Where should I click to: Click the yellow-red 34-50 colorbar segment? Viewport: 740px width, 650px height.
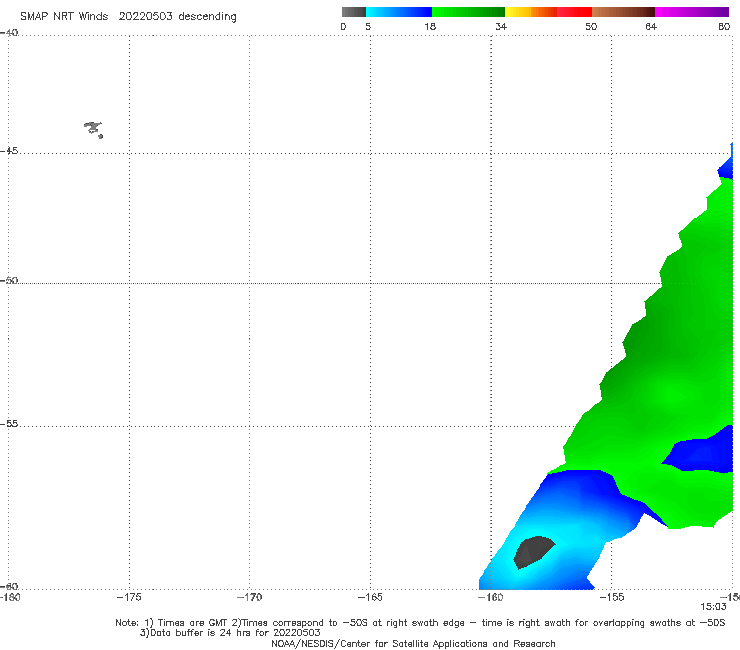548,12
